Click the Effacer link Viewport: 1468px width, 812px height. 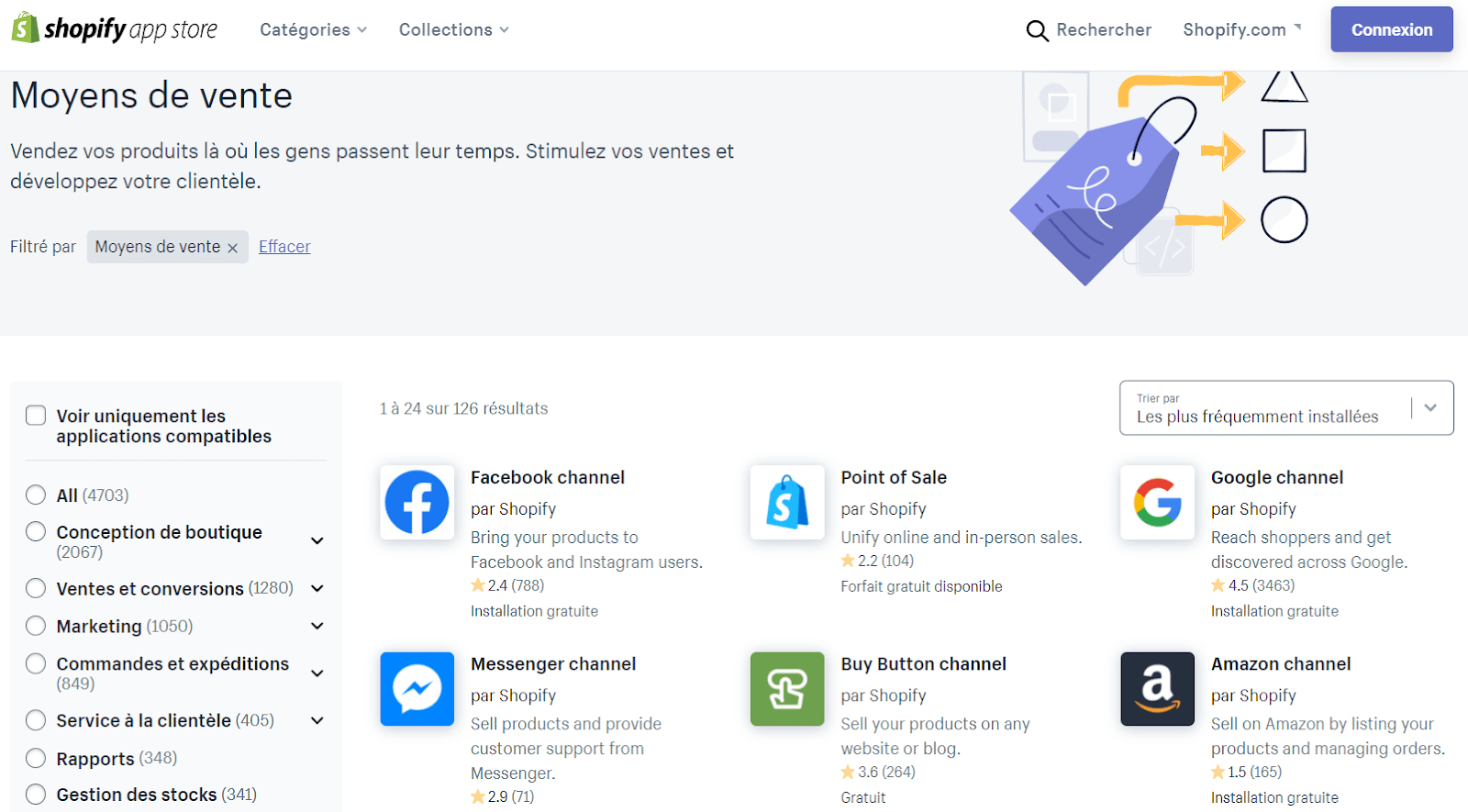[284, 247]
